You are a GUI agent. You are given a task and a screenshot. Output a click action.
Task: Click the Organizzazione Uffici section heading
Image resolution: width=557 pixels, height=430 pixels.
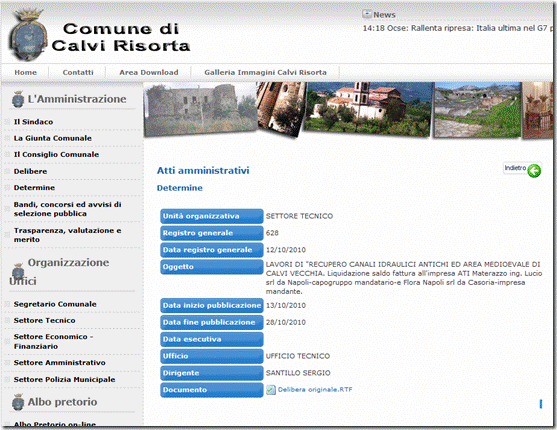(x=59, y=272)
